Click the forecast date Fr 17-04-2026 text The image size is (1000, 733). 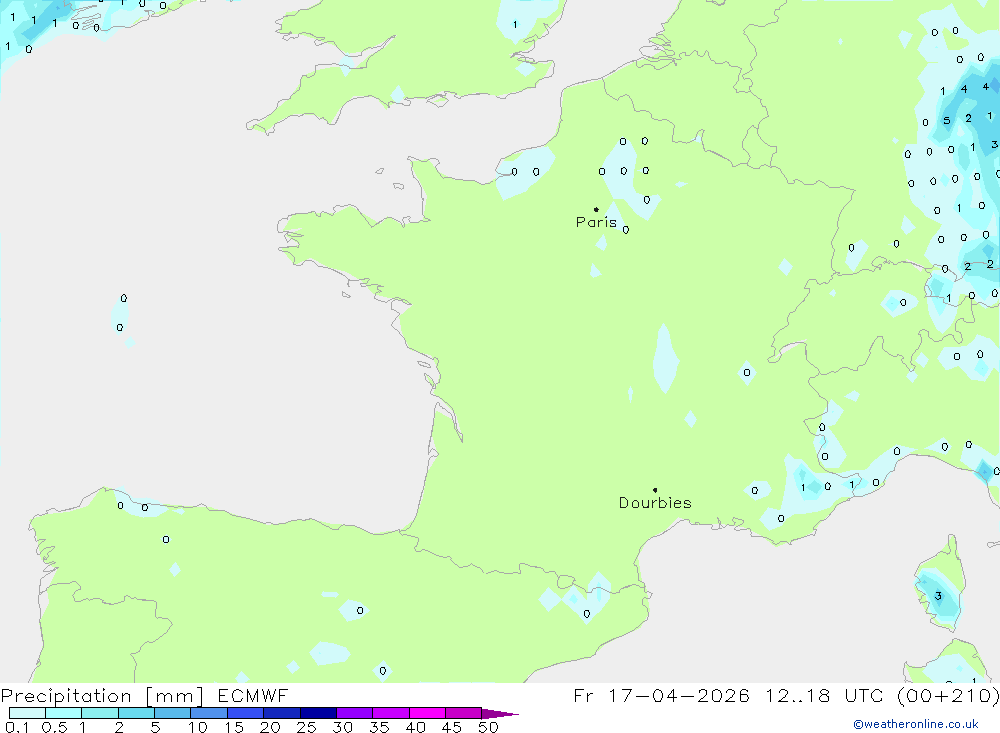[661, 695]
